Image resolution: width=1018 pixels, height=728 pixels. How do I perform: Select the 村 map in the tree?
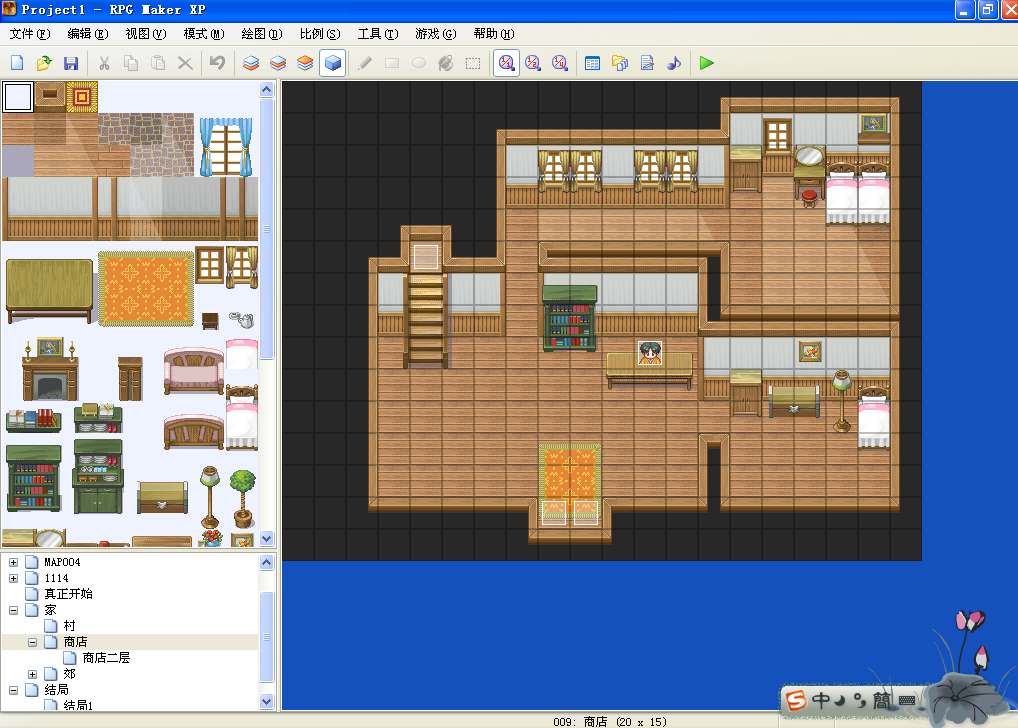click(x=69, y=626)
